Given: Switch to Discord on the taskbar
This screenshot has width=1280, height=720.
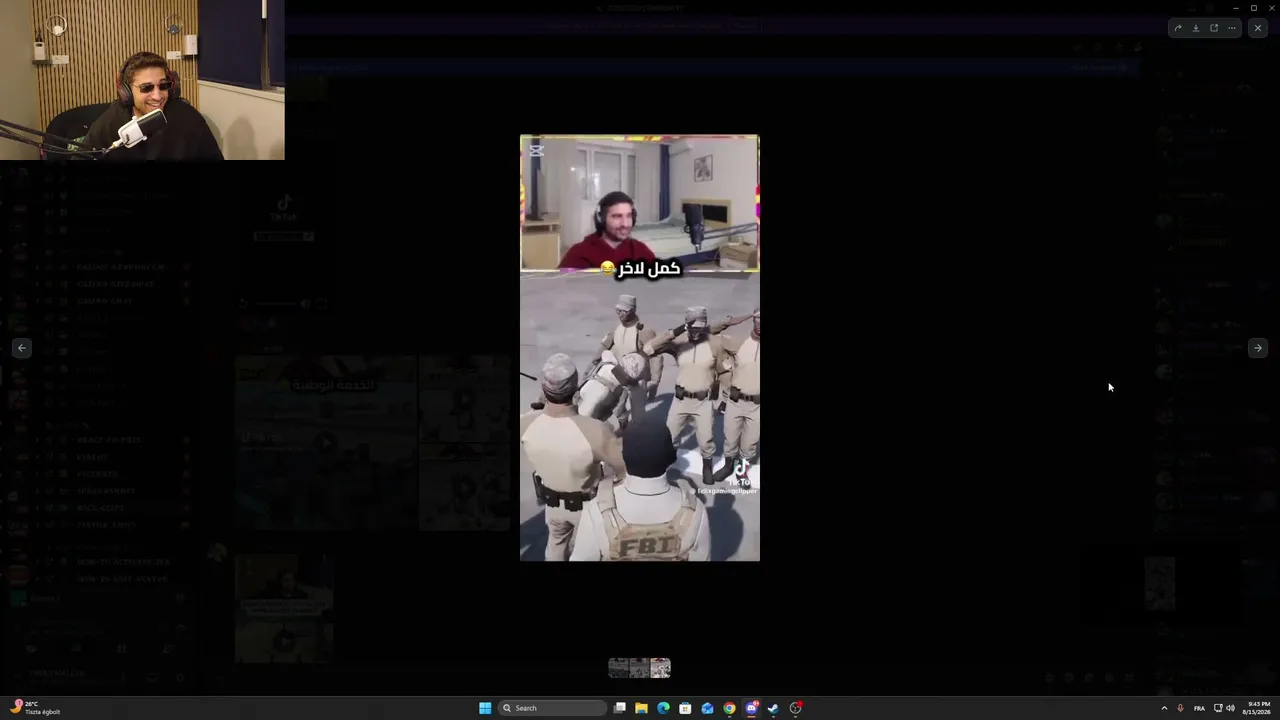Looking at the screenshot, I should coord(751,708).
